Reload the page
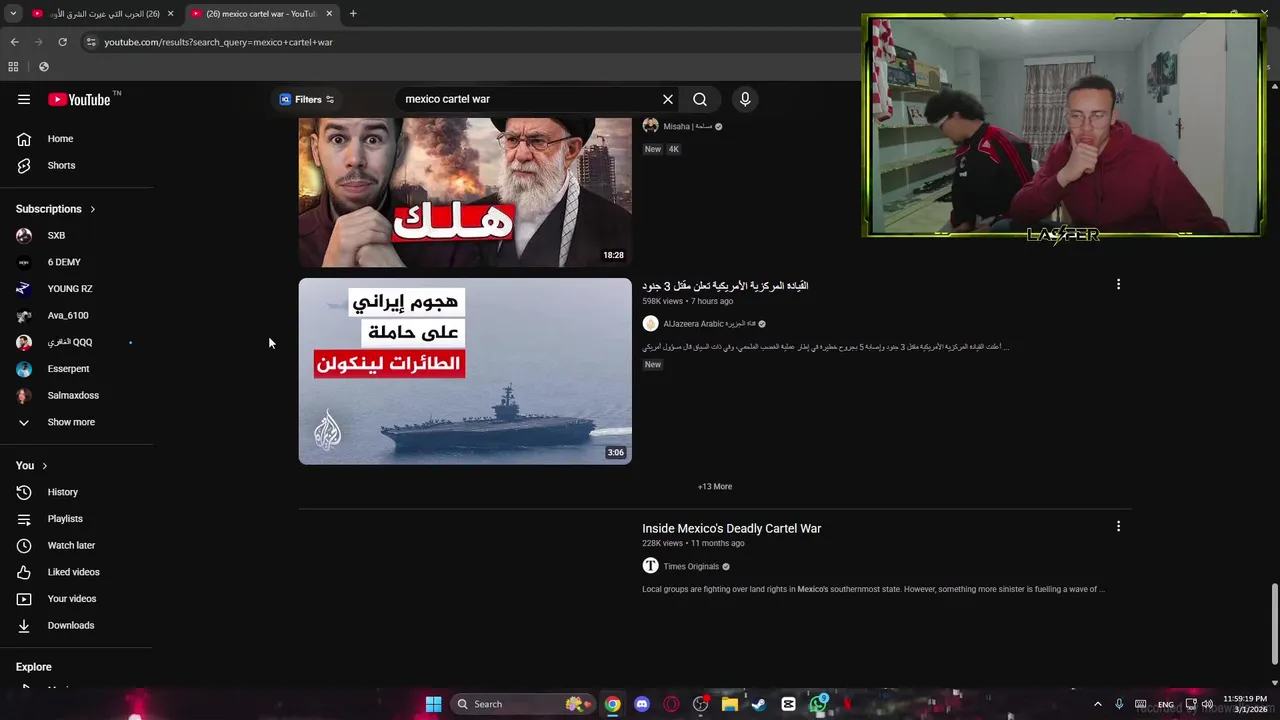The width and height of the screenshot is (1280, 720). click(x=62, y=42)
